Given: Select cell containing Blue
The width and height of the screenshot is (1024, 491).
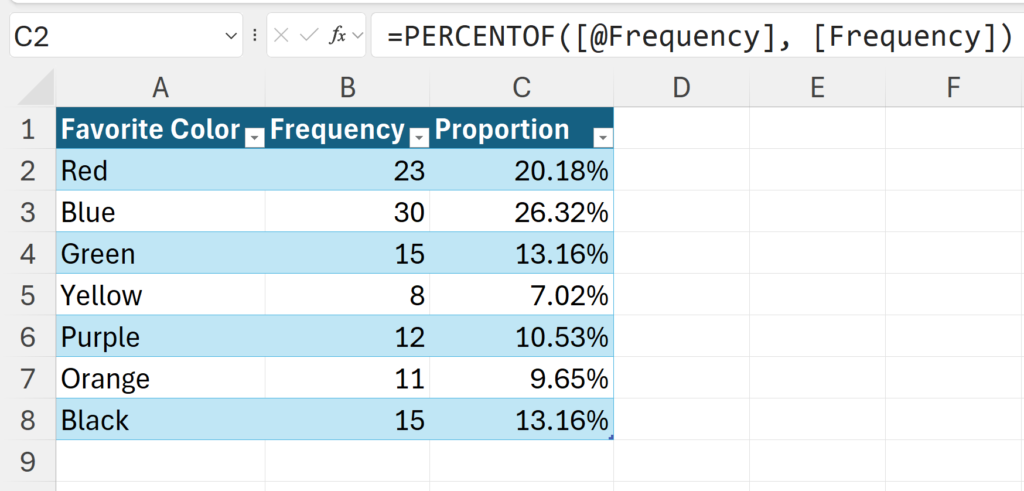Looking at the screenshot, I should [160, 213].
